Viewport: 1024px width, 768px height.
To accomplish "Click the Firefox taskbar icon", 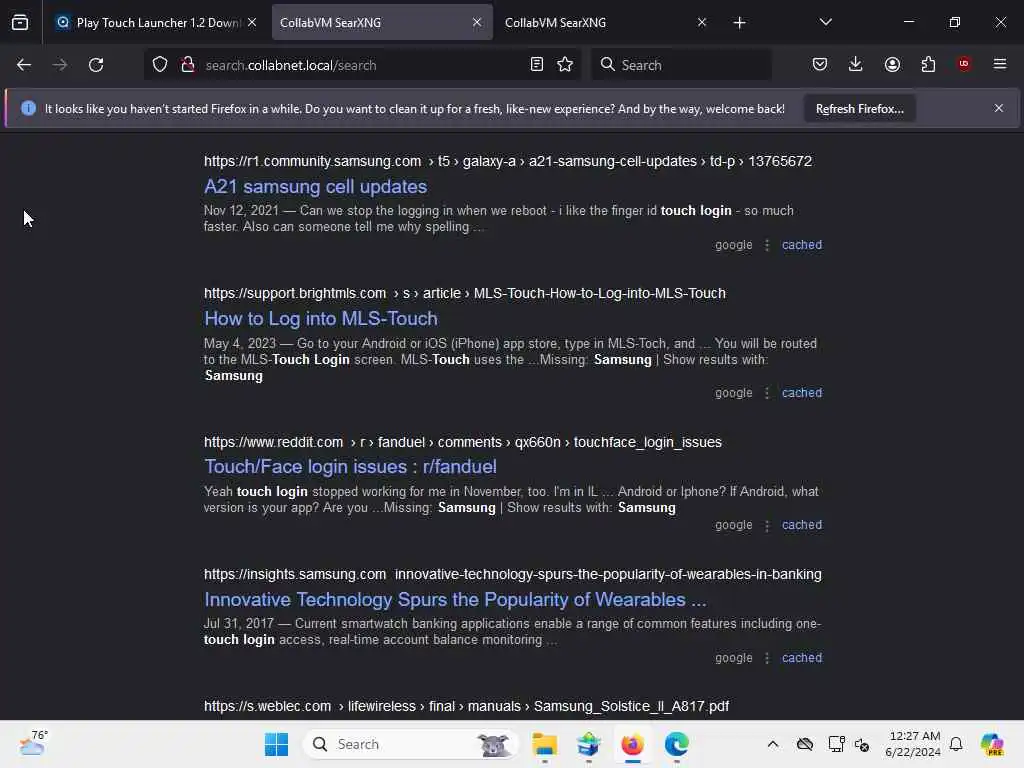I will click(632, 744).
